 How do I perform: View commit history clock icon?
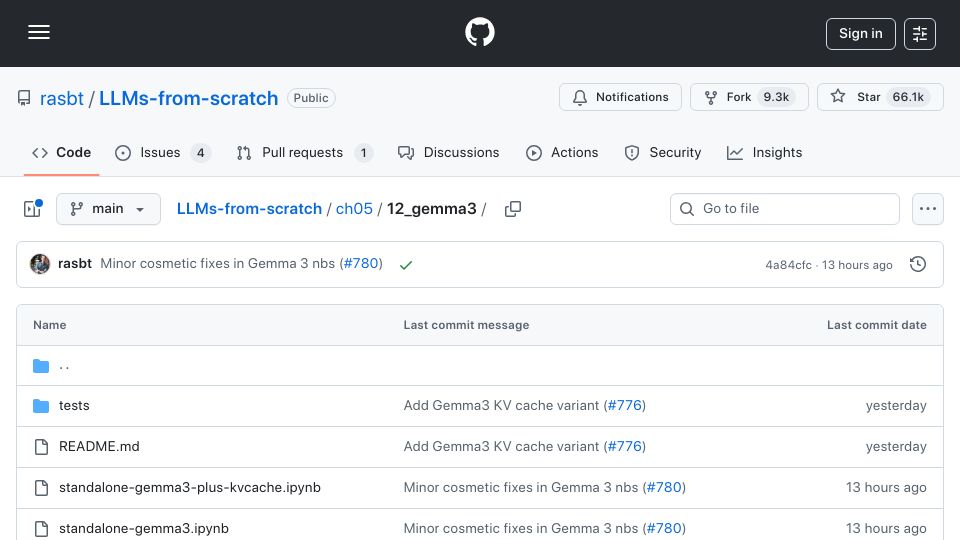[918, 264]
